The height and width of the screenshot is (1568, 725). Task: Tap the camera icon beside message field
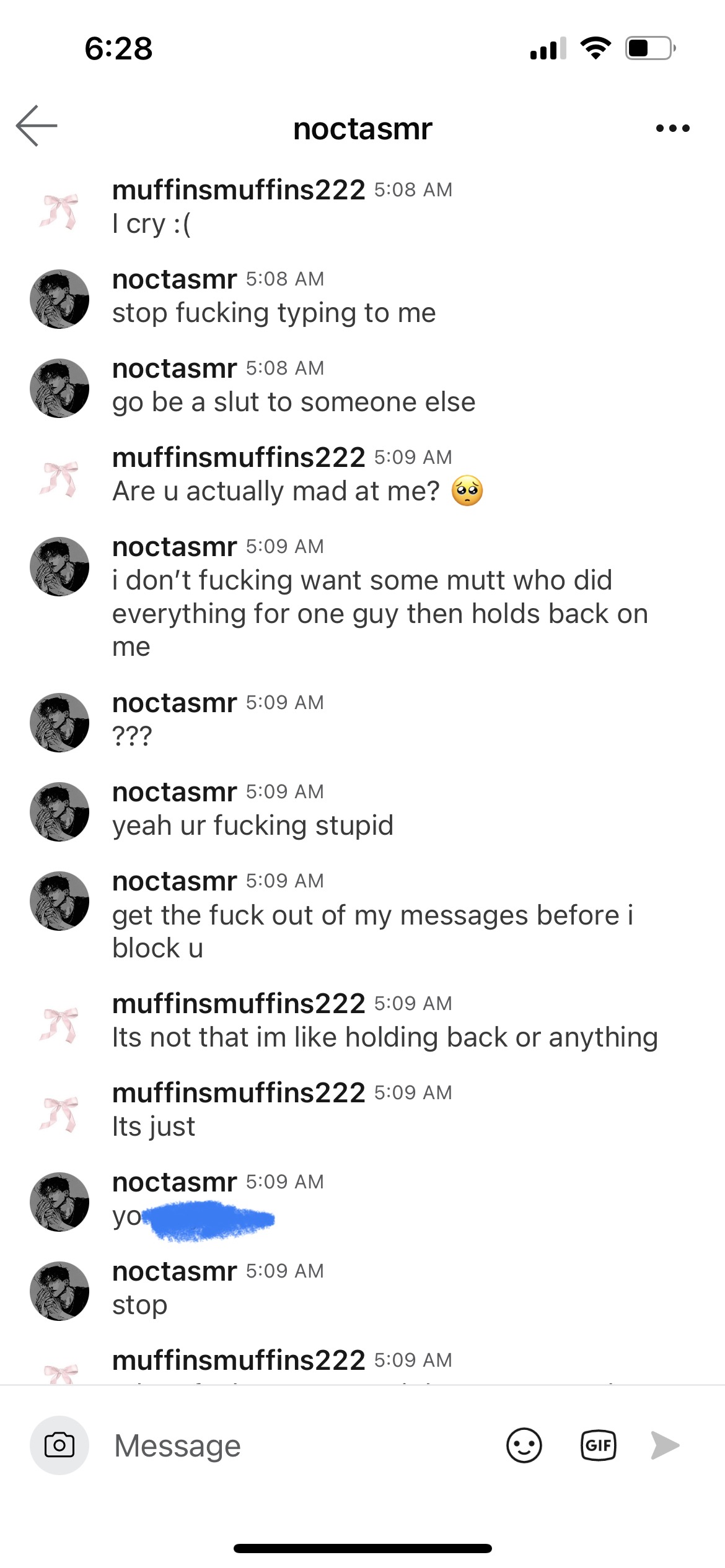pyautogui.click(x=59, y=1445)
